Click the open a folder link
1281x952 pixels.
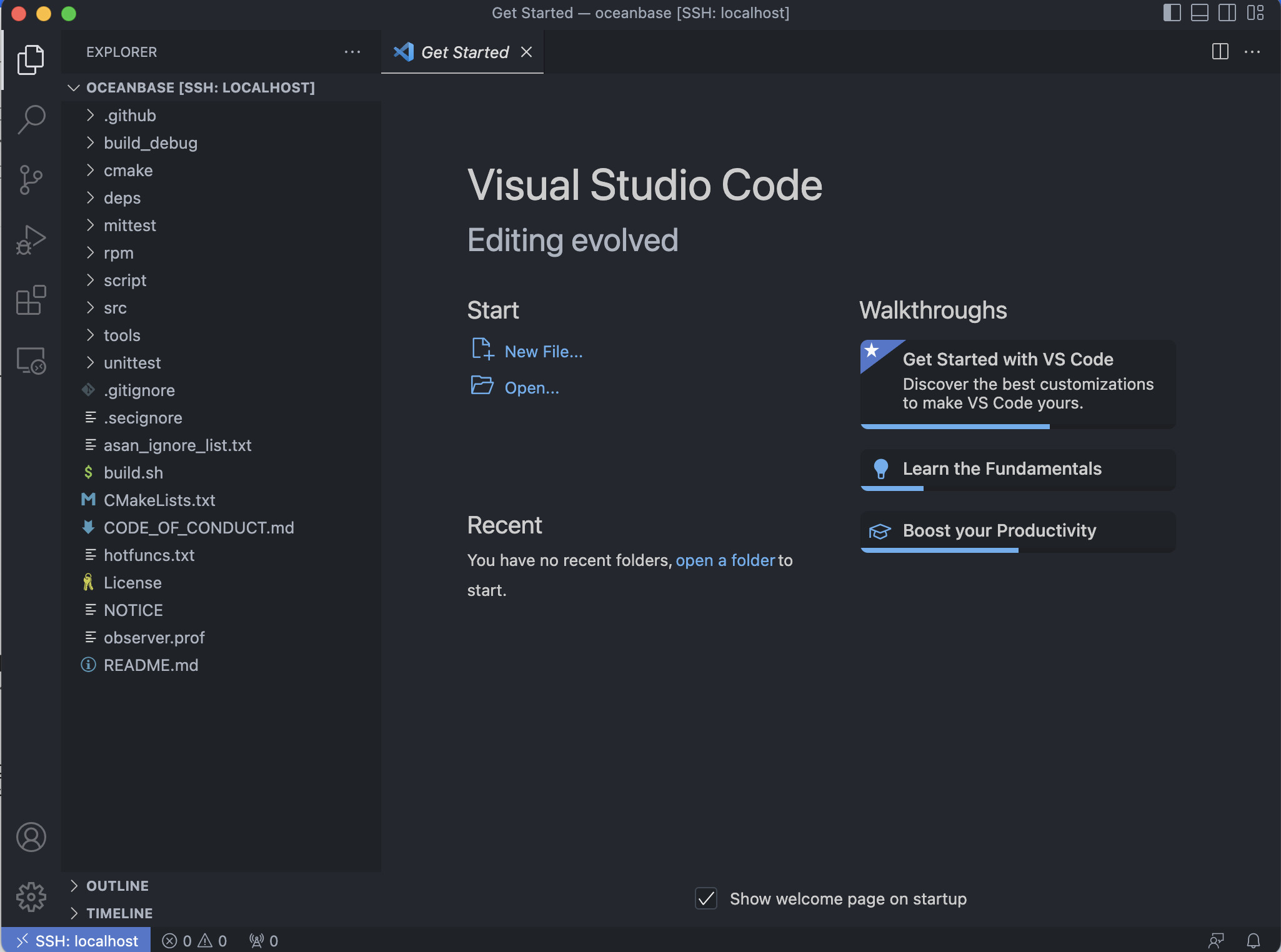(725, 560)
